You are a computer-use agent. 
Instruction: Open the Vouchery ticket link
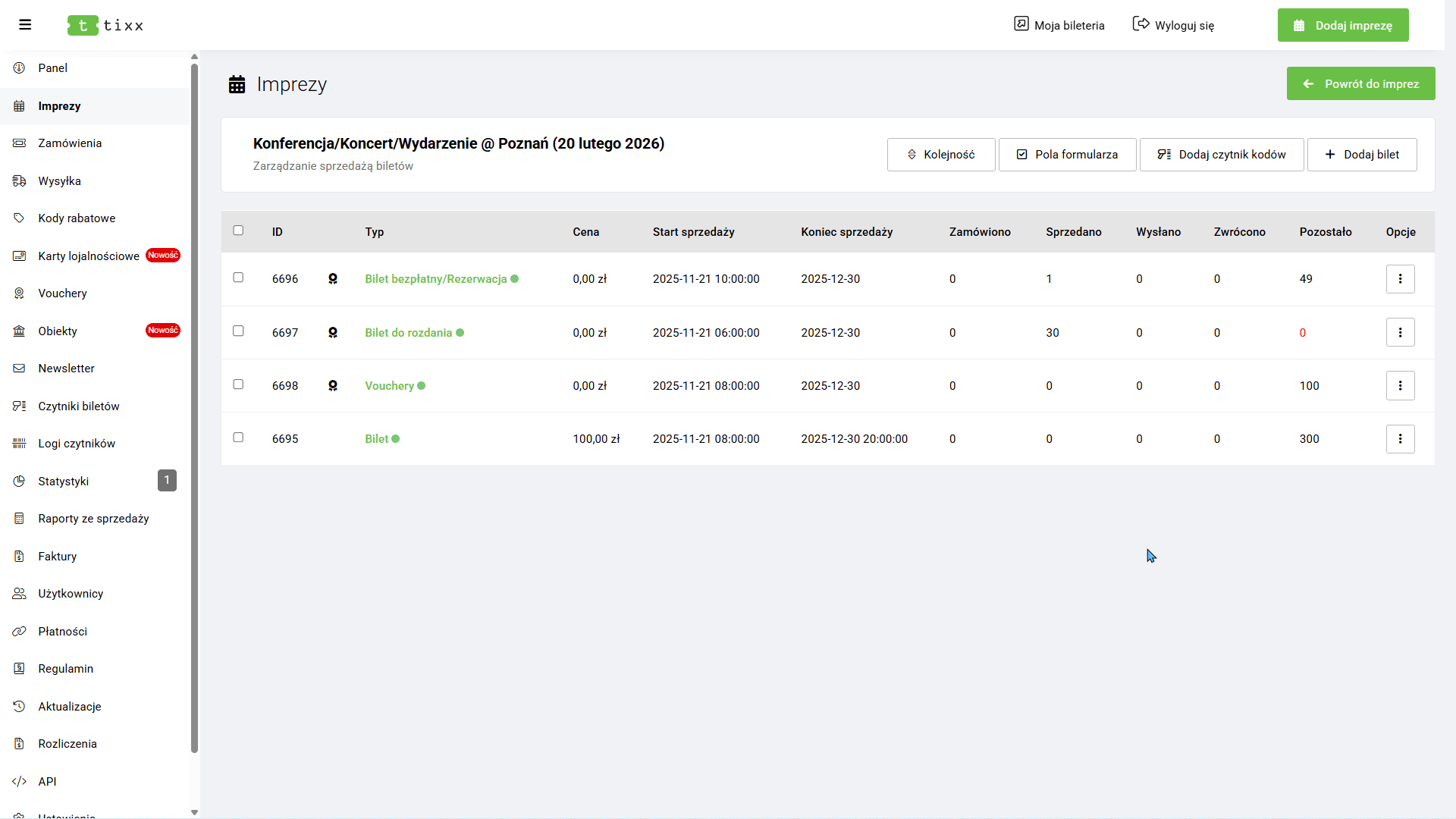pyautogui.click(x=389, y=386)
